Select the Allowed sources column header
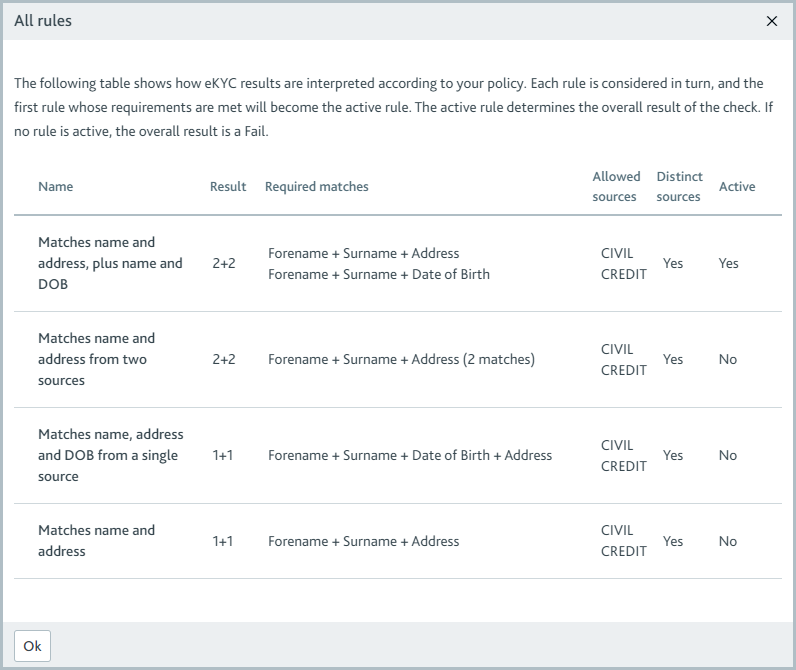This screenshot has height=670, width=796. pos(616,186)
